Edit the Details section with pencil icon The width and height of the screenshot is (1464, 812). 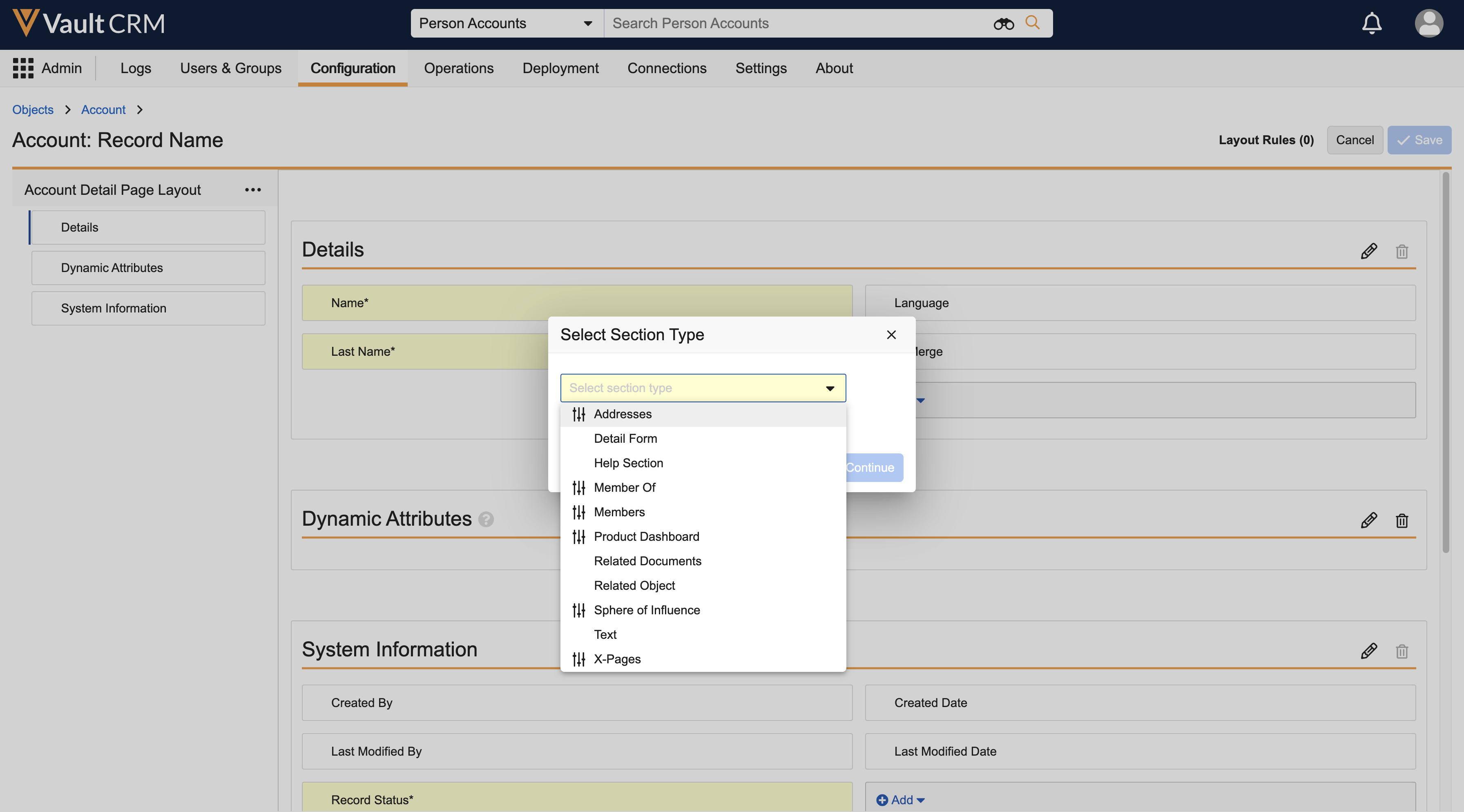(1368, 251)
